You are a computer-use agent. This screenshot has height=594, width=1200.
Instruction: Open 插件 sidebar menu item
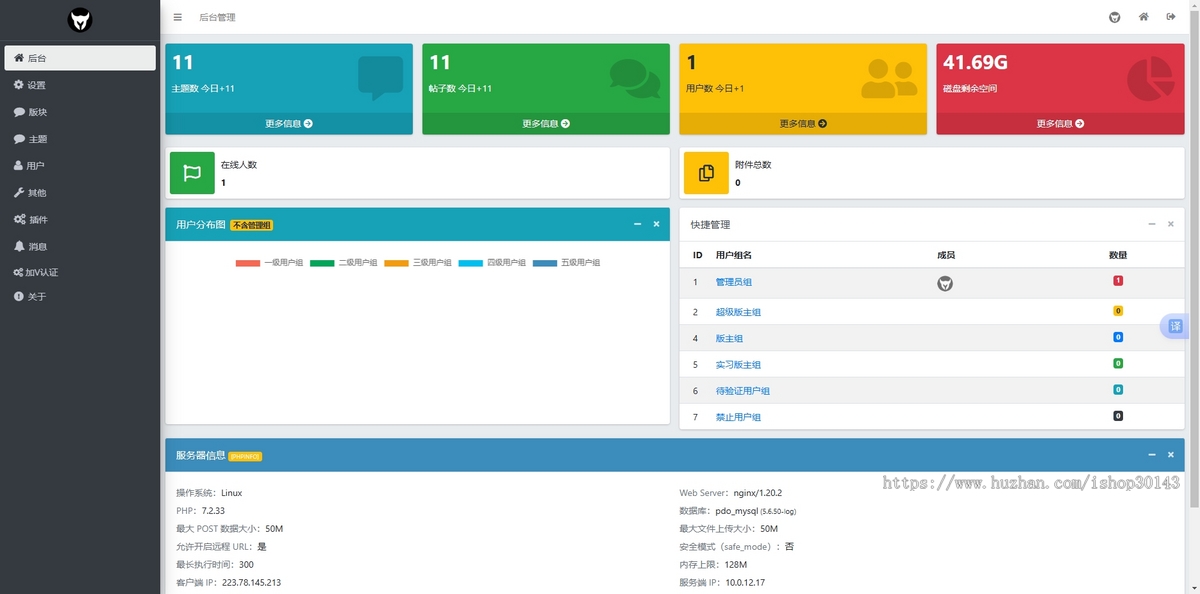pyautogui.click(x=38, y=219)
